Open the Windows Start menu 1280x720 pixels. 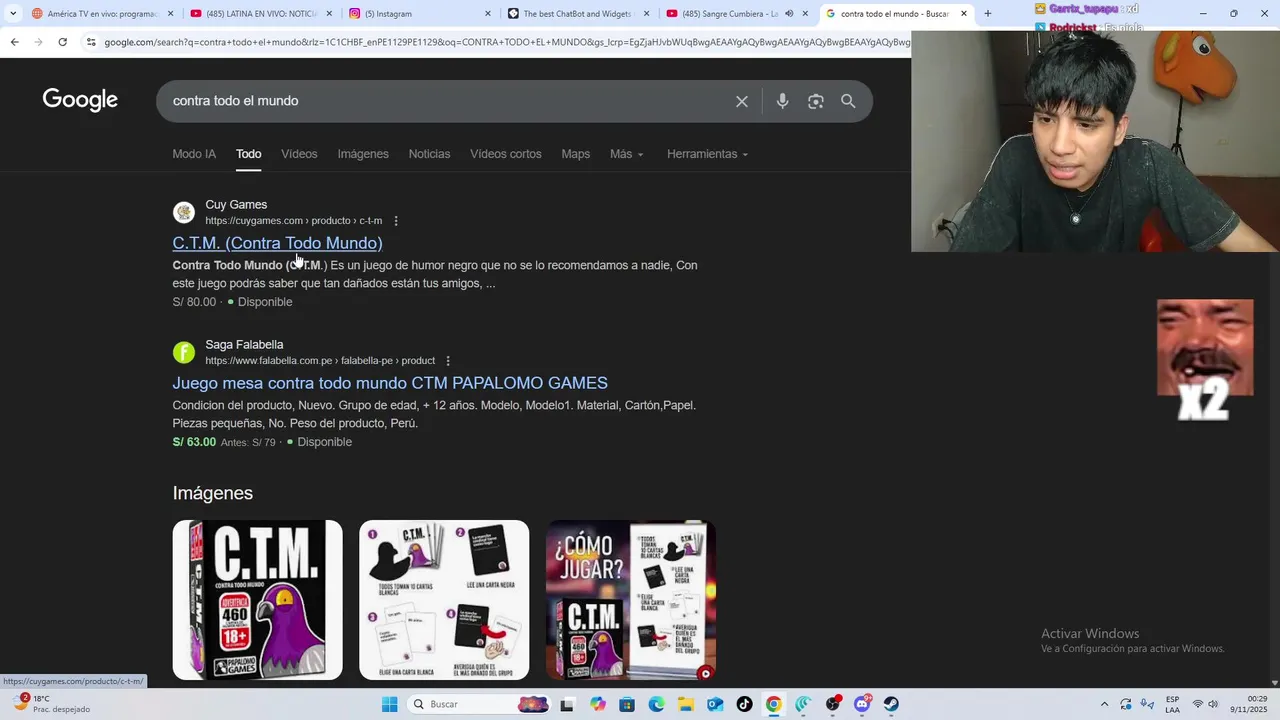(389, 704)
